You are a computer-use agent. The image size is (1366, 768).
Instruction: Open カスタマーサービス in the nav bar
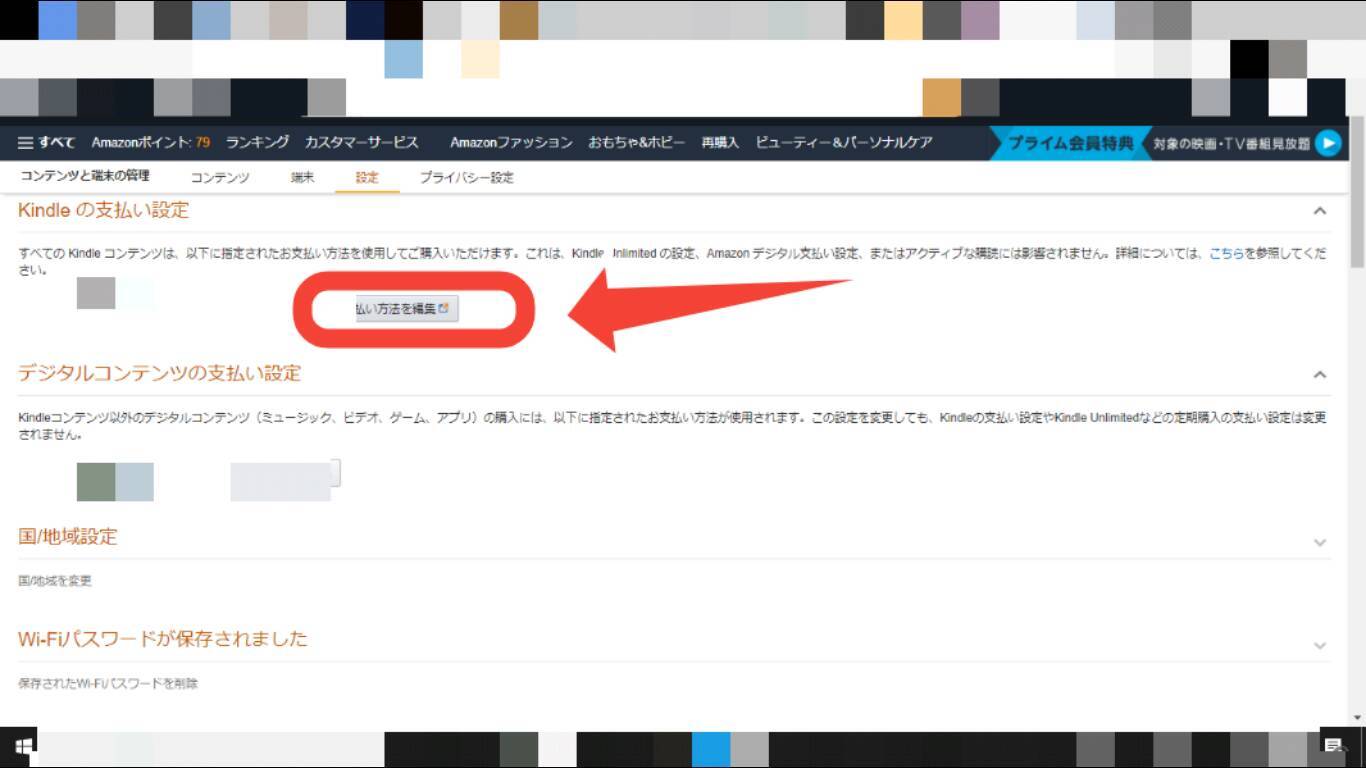(362, 143)
